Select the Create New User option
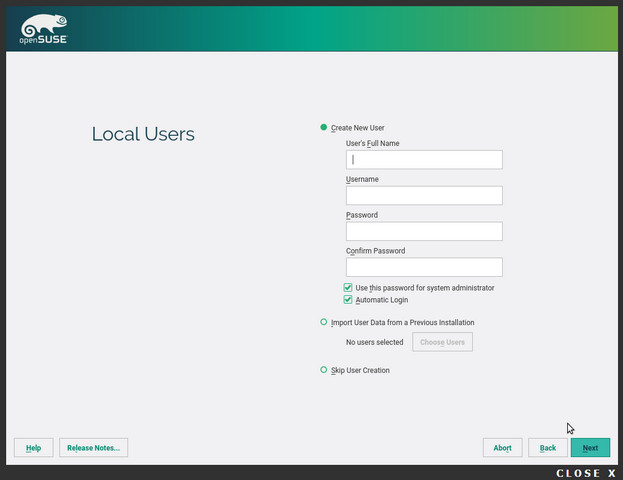 click(324, 128)
